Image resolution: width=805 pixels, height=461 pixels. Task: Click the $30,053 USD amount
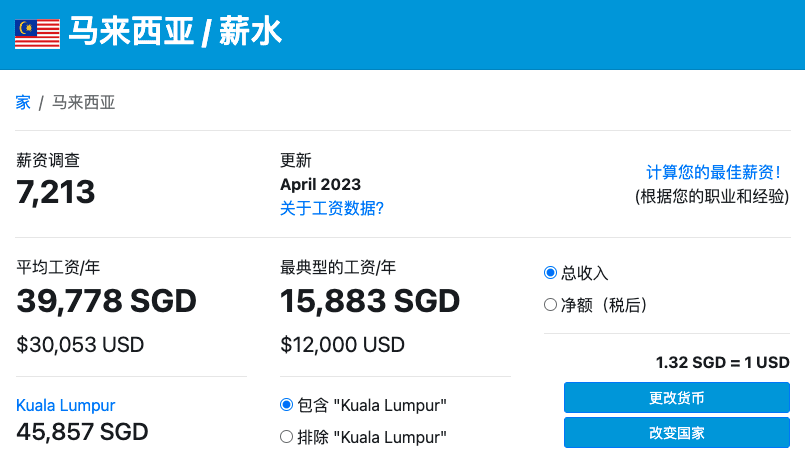coord(80,345)
